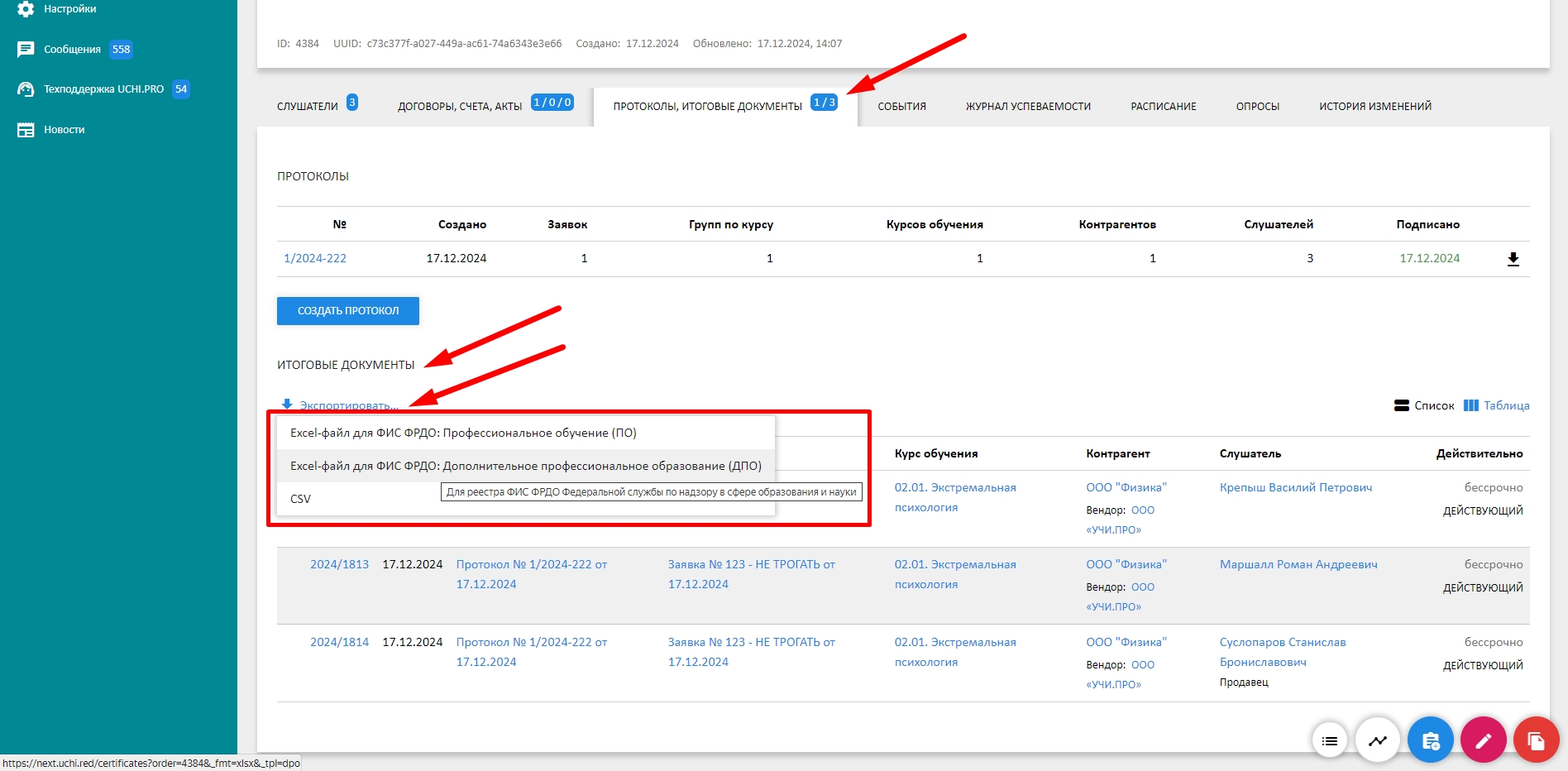This screenshot has width=1568, height=771.
Task: Open vendor ООО «УЧИ.ПРО» in Маршалл row
Action: point(1121,596)
